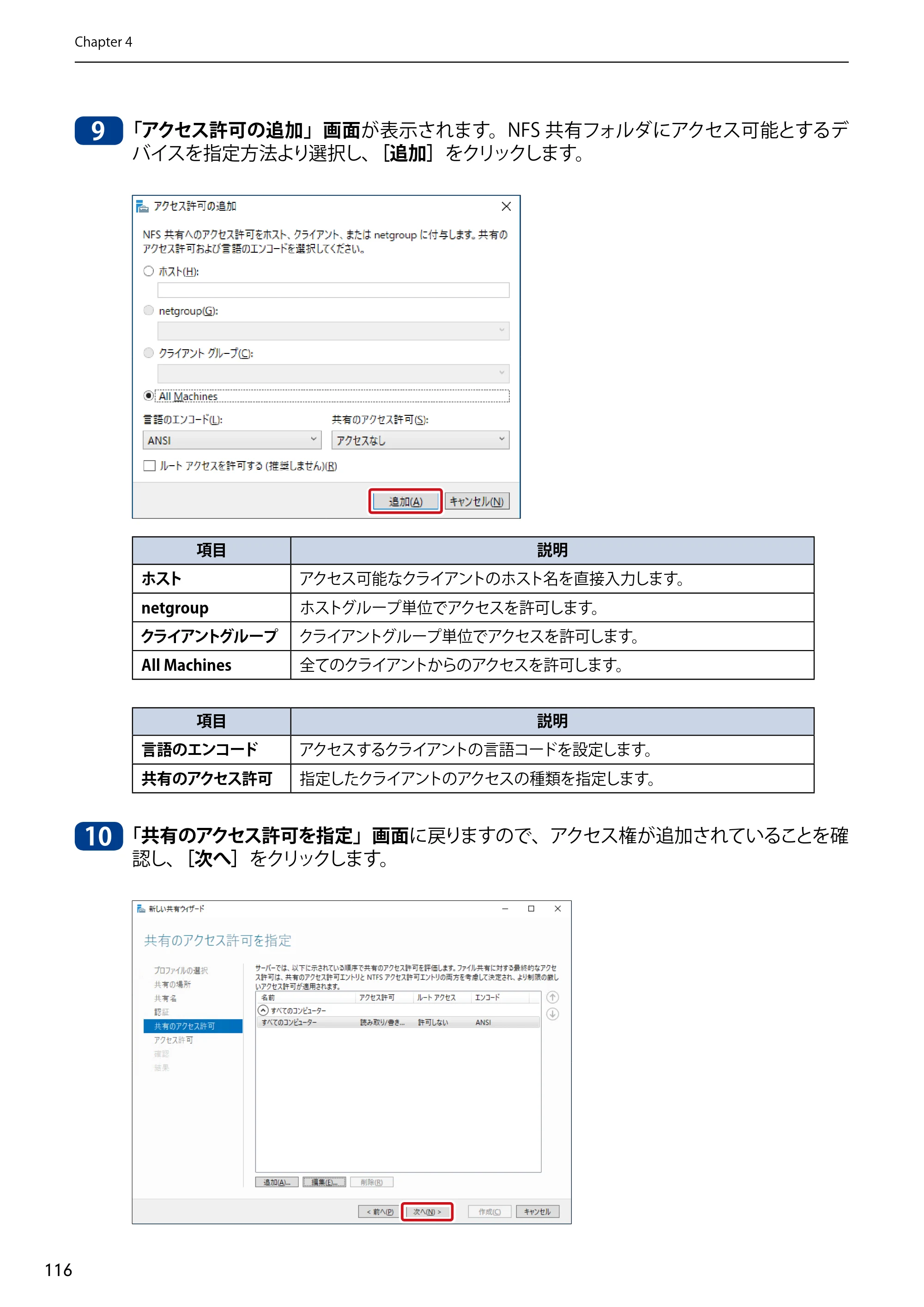This screenshot has height=1307, width=924.
Task: Close the アクセス許可の追加 dialog
Action: pyautogui.click(x=506, y=206)
